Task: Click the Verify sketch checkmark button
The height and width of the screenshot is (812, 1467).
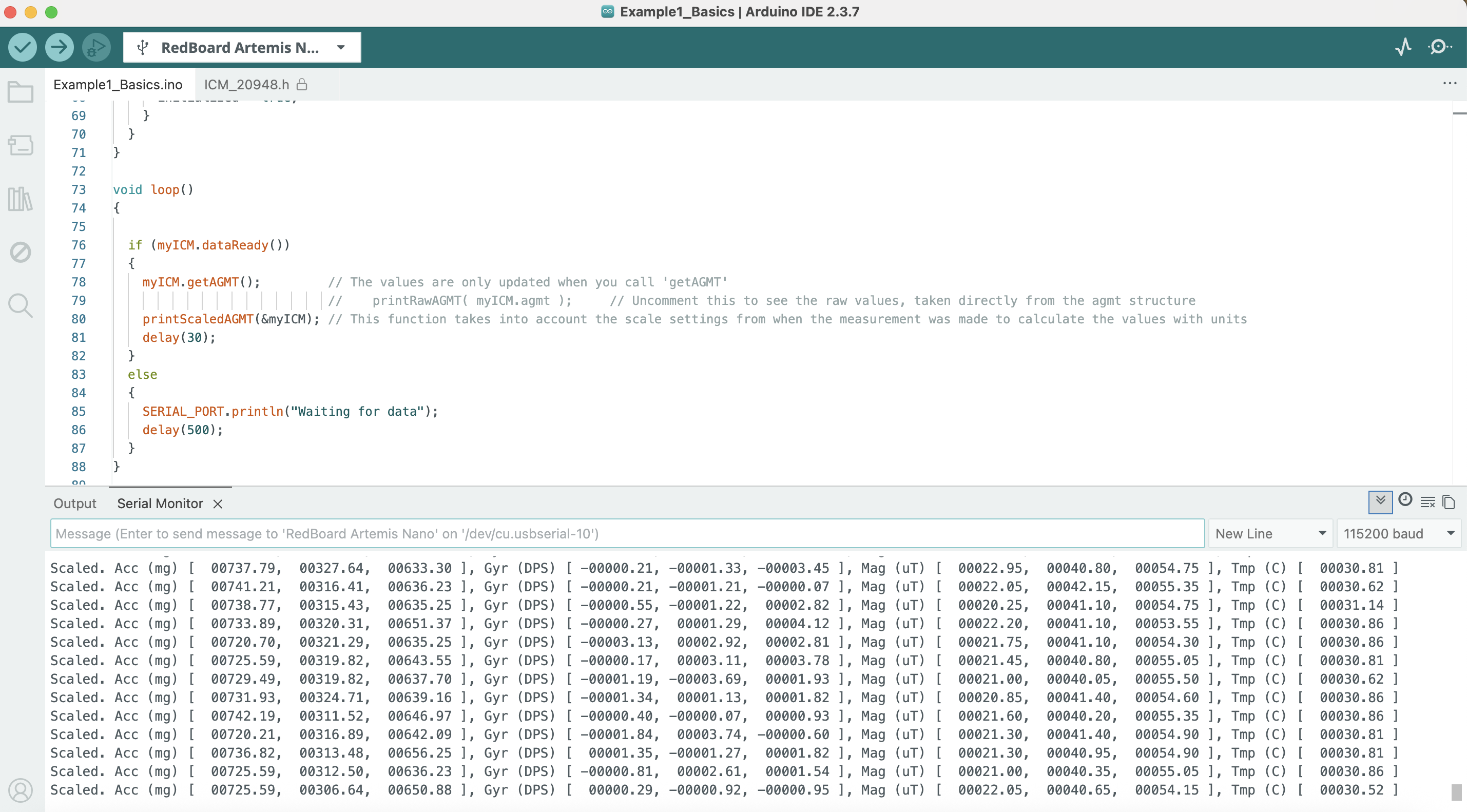Action: [x=22, y=47]
